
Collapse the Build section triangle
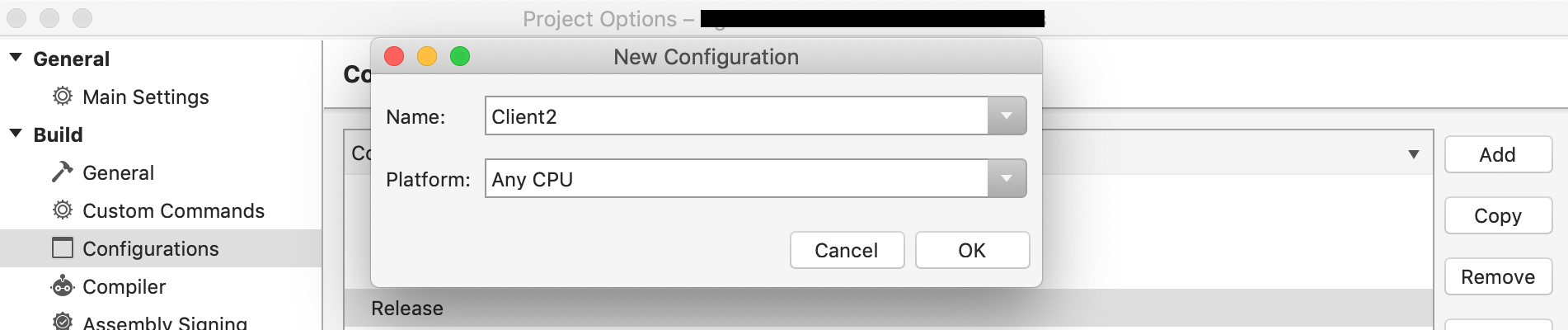16,134
